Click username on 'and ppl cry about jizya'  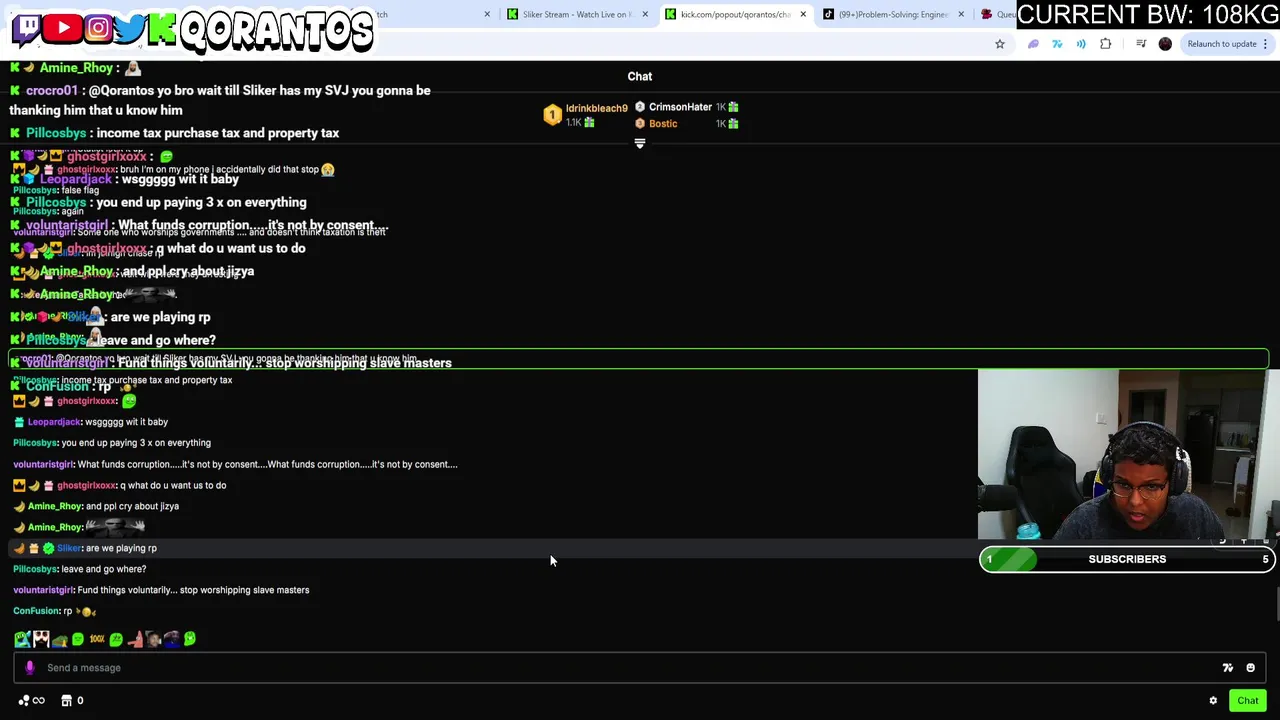click(x=55, y=506)
